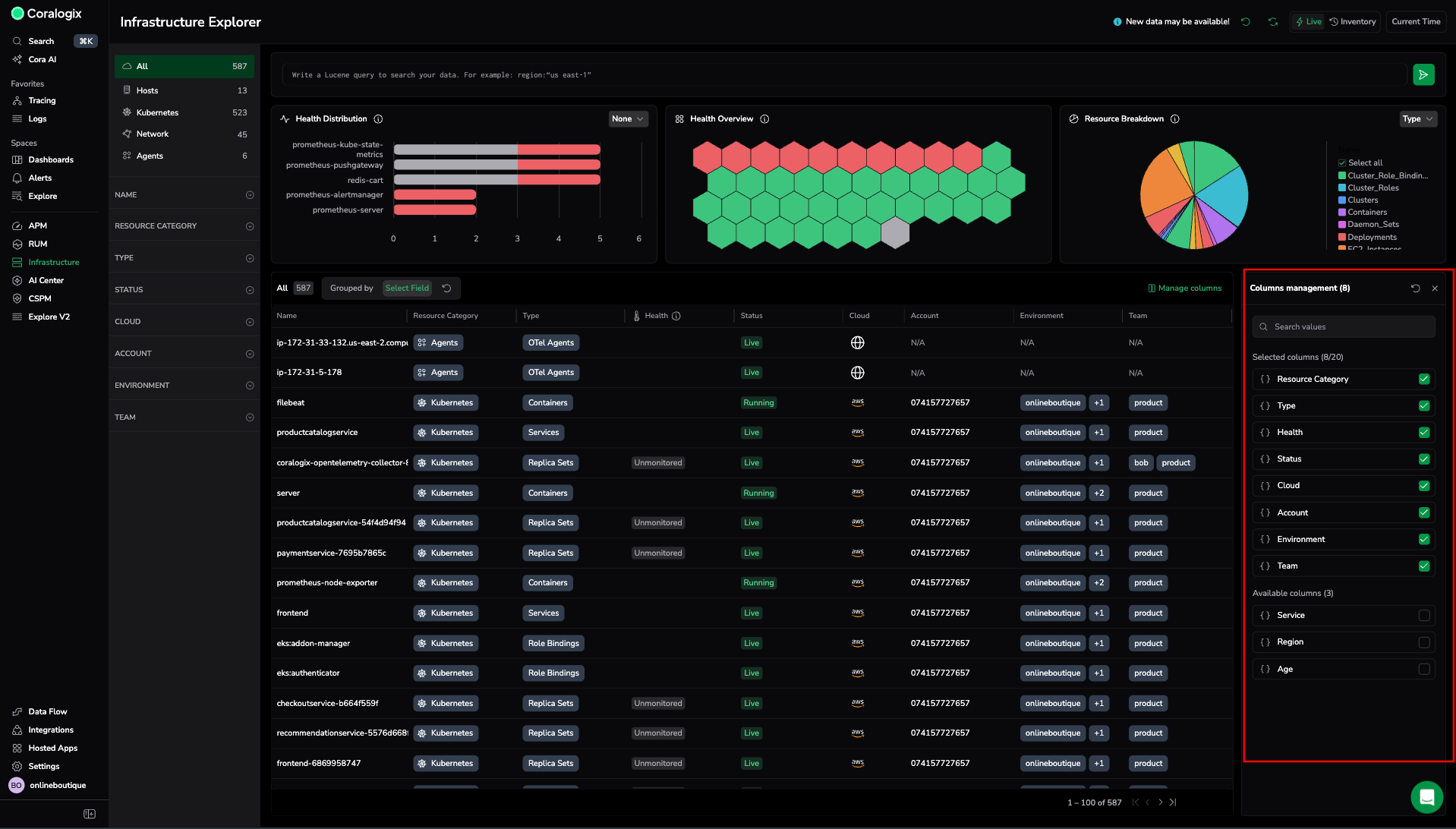1456x829 pixels.
Task: Enable the Region column checkbox
Action: [x=1423, y=642]
